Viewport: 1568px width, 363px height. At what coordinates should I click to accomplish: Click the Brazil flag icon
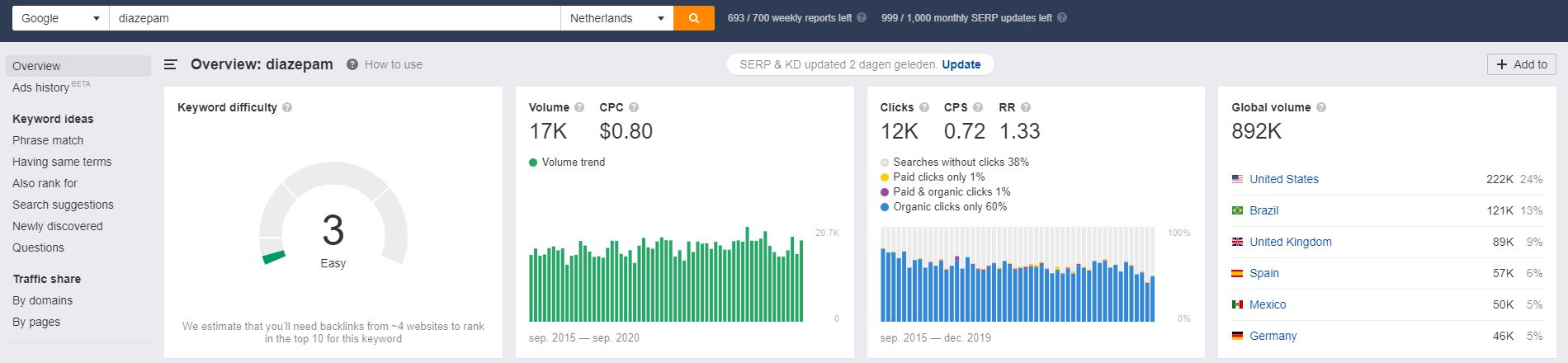coord(1237,210)
